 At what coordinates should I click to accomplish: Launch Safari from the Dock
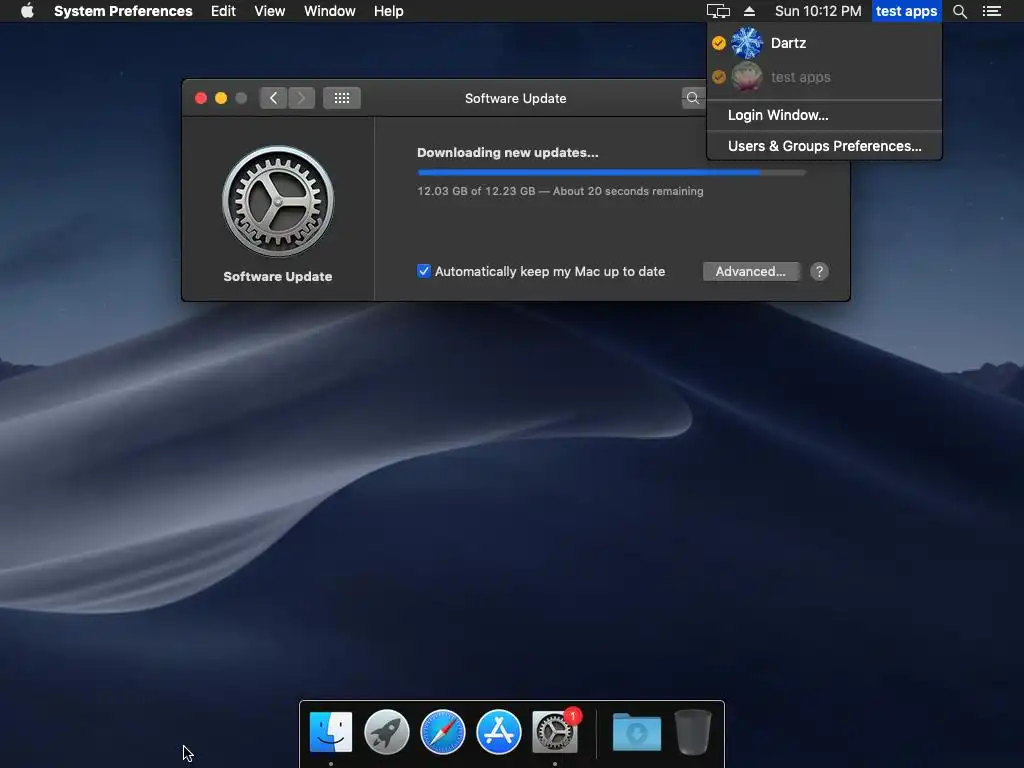pos(443,732)
